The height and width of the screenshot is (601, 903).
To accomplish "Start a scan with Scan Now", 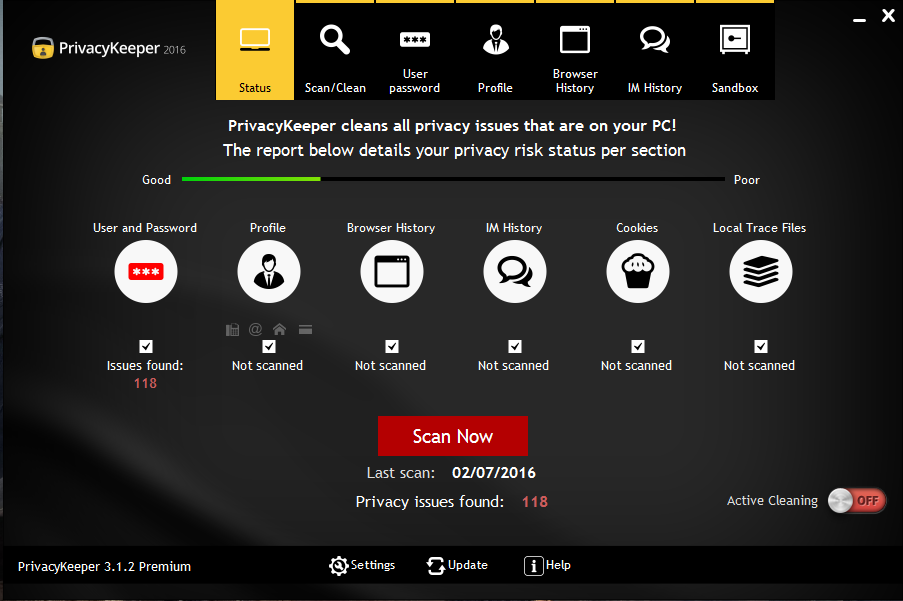I will point(453,436).
